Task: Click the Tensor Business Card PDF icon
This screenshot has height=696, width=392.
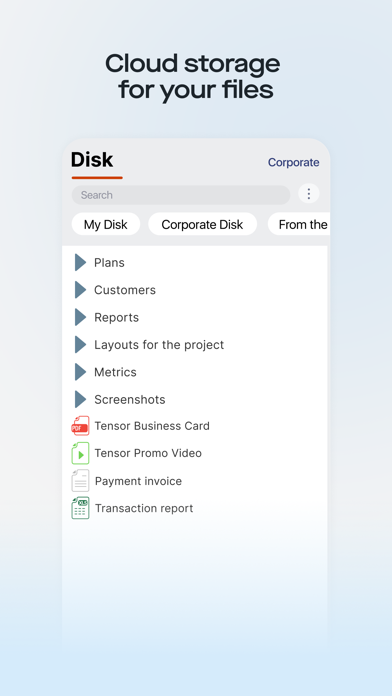Action: click(x=80, y=426)
